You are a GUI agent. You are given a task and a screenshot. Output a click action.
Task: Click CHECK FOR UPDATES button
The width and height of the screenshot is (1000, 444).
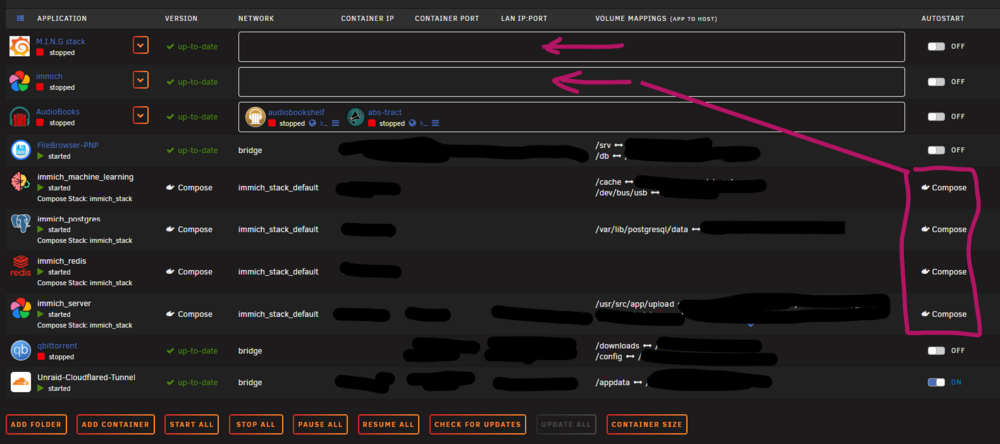click(x=478, y=425)
